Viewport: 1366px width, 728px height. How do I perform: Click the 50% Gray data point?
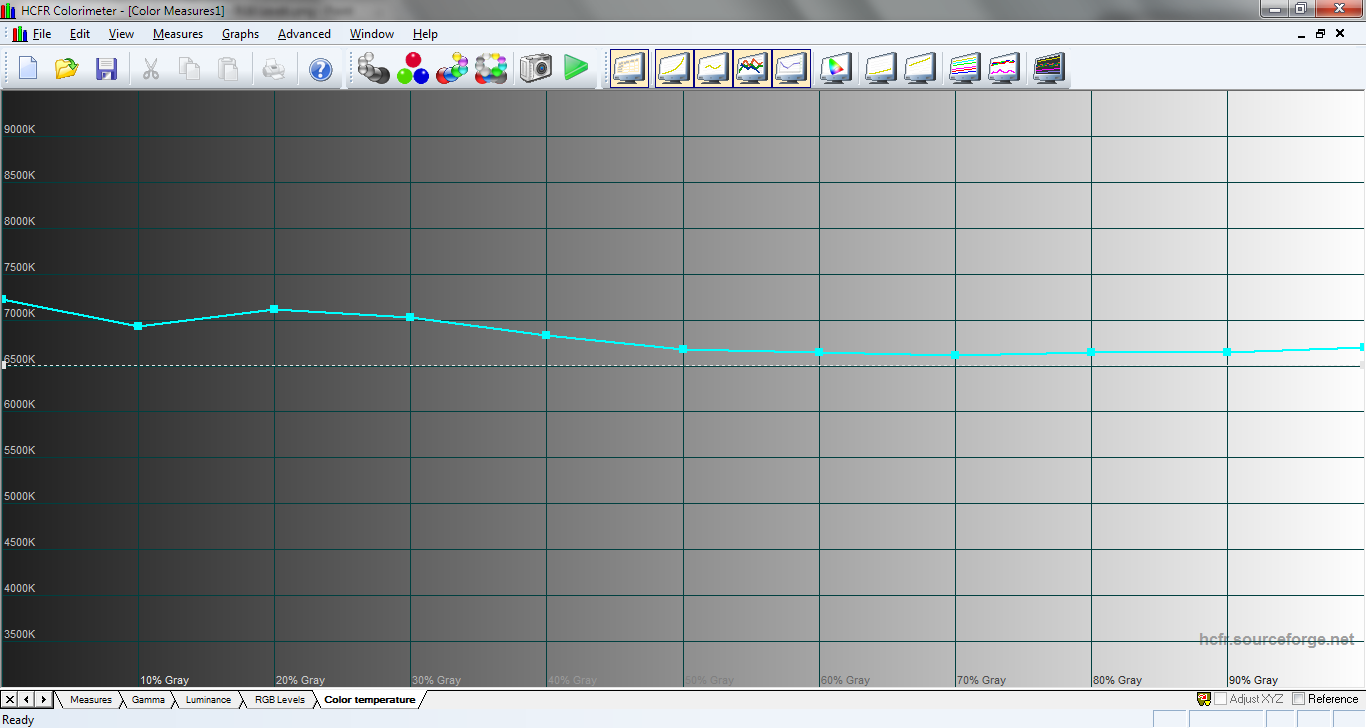pos(683,349)
